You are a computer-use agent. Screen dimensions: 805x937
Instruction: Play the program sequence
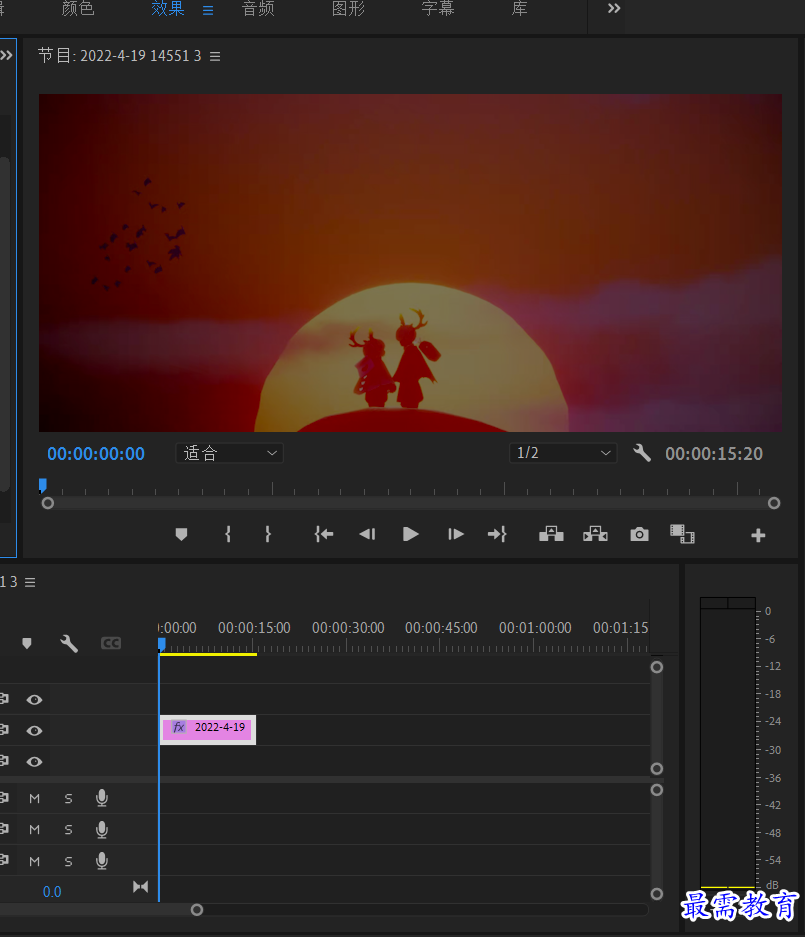(x=411, y=534)
